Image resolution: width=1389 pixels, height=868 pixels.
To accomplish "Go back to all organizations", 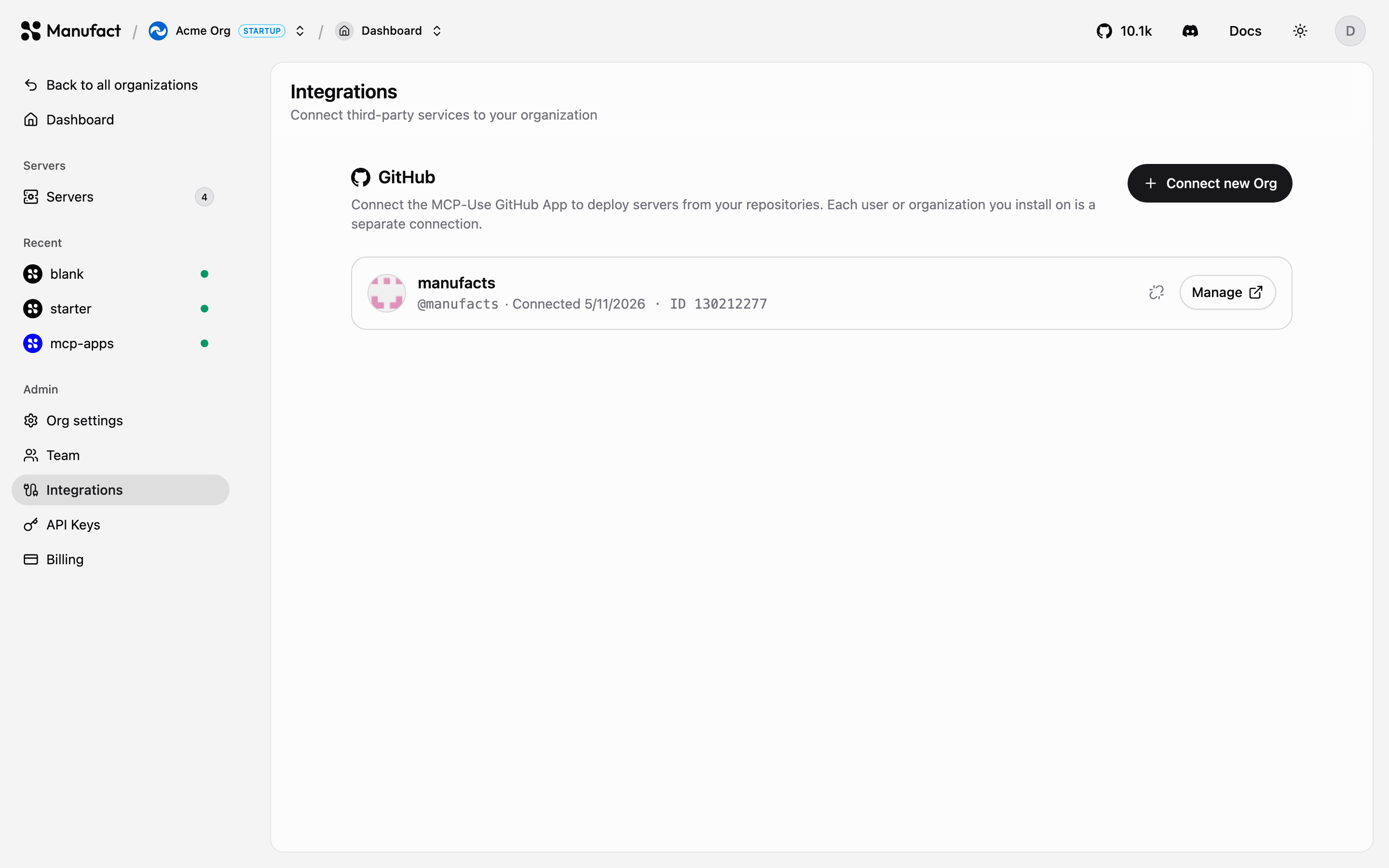I will 120,85.
